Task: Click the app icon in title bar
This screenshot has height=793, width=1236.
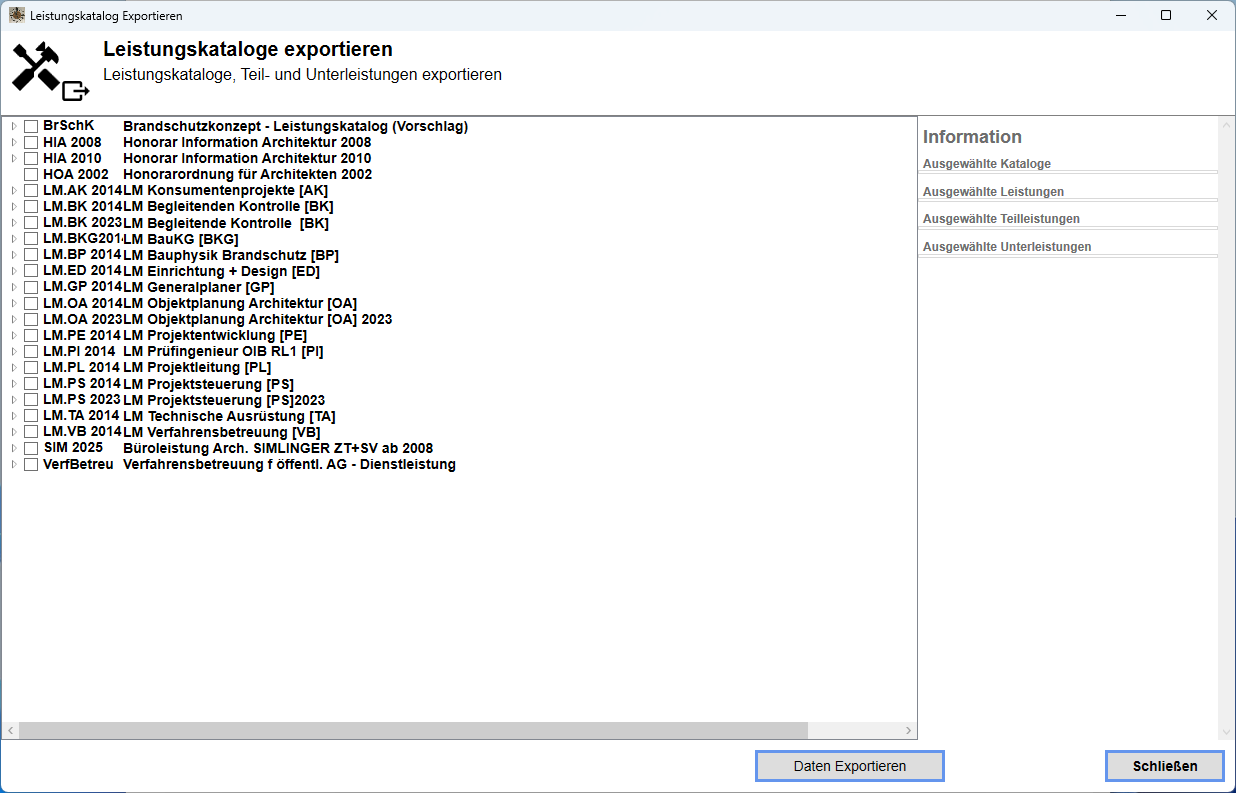Action: point(17,16)
